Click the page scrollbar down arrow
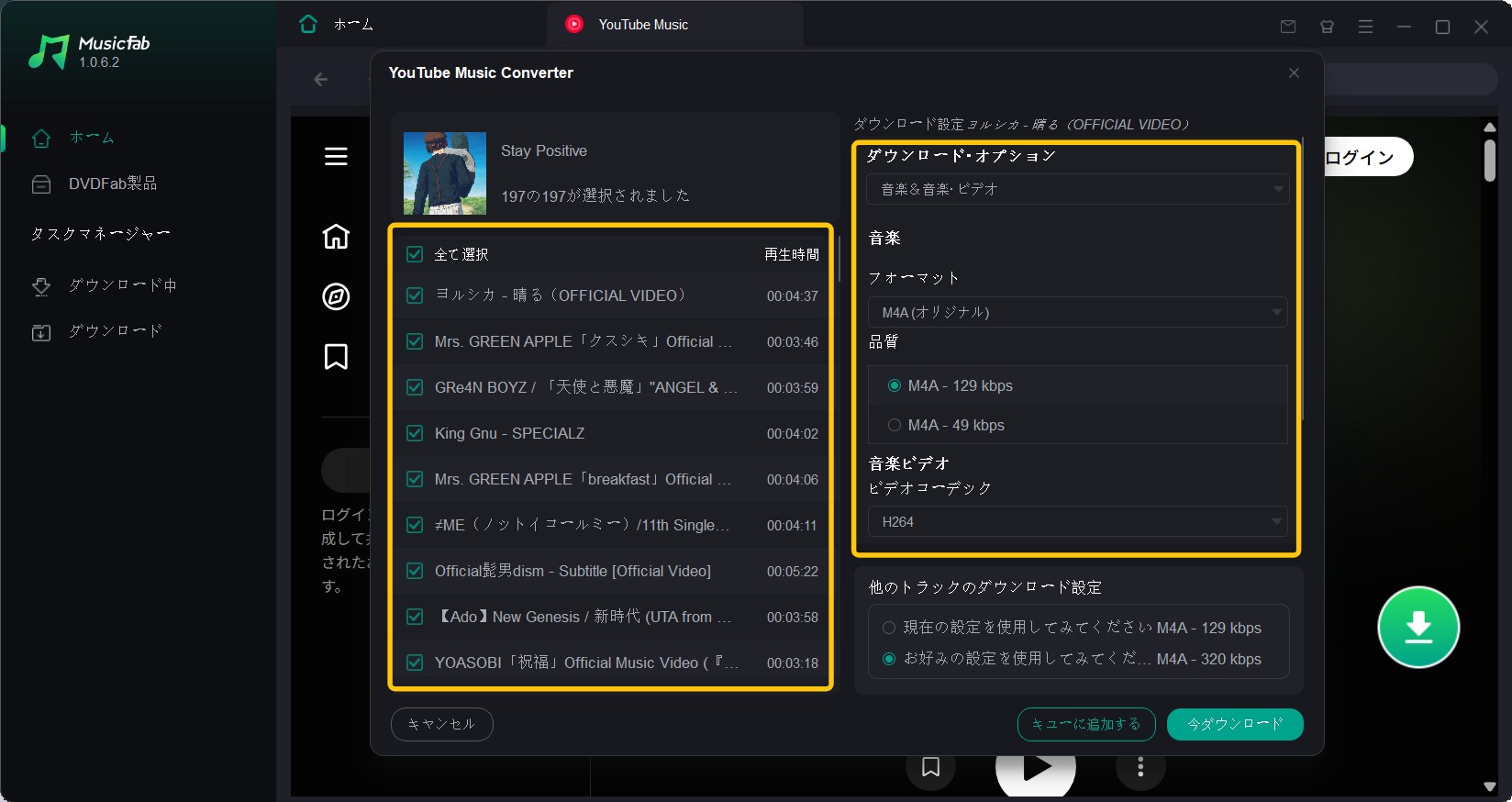 click(x=1490, y=786)
